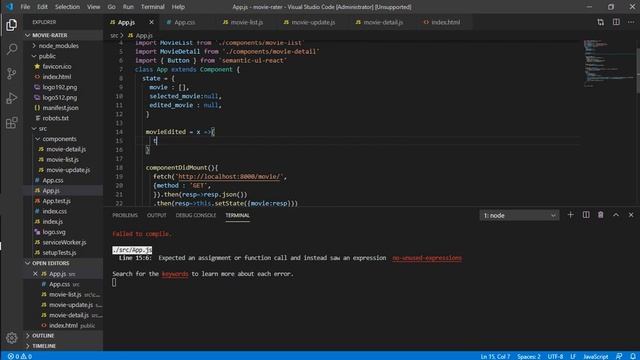640x360 pixels.
Task: Open the View menu
Action: (93, 7)
